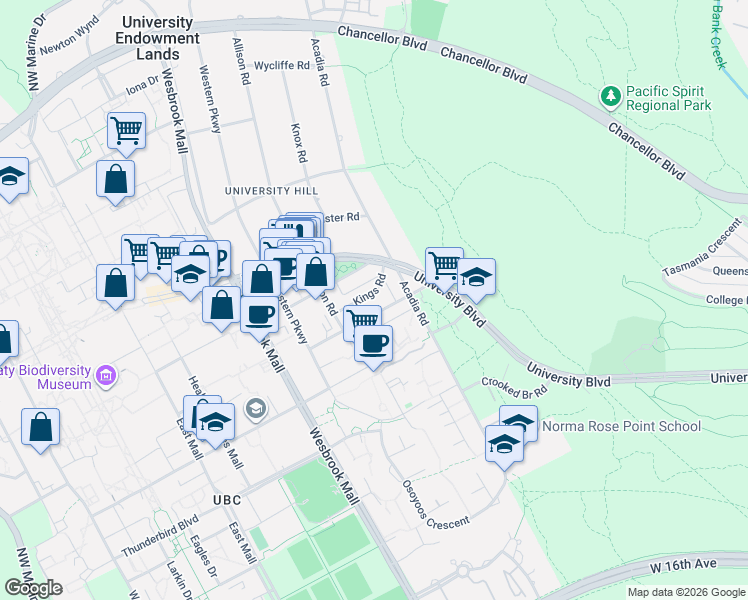748x600 pixels.
Task: Click the Beaty Biodiversity Museum label
Action: 45,377
